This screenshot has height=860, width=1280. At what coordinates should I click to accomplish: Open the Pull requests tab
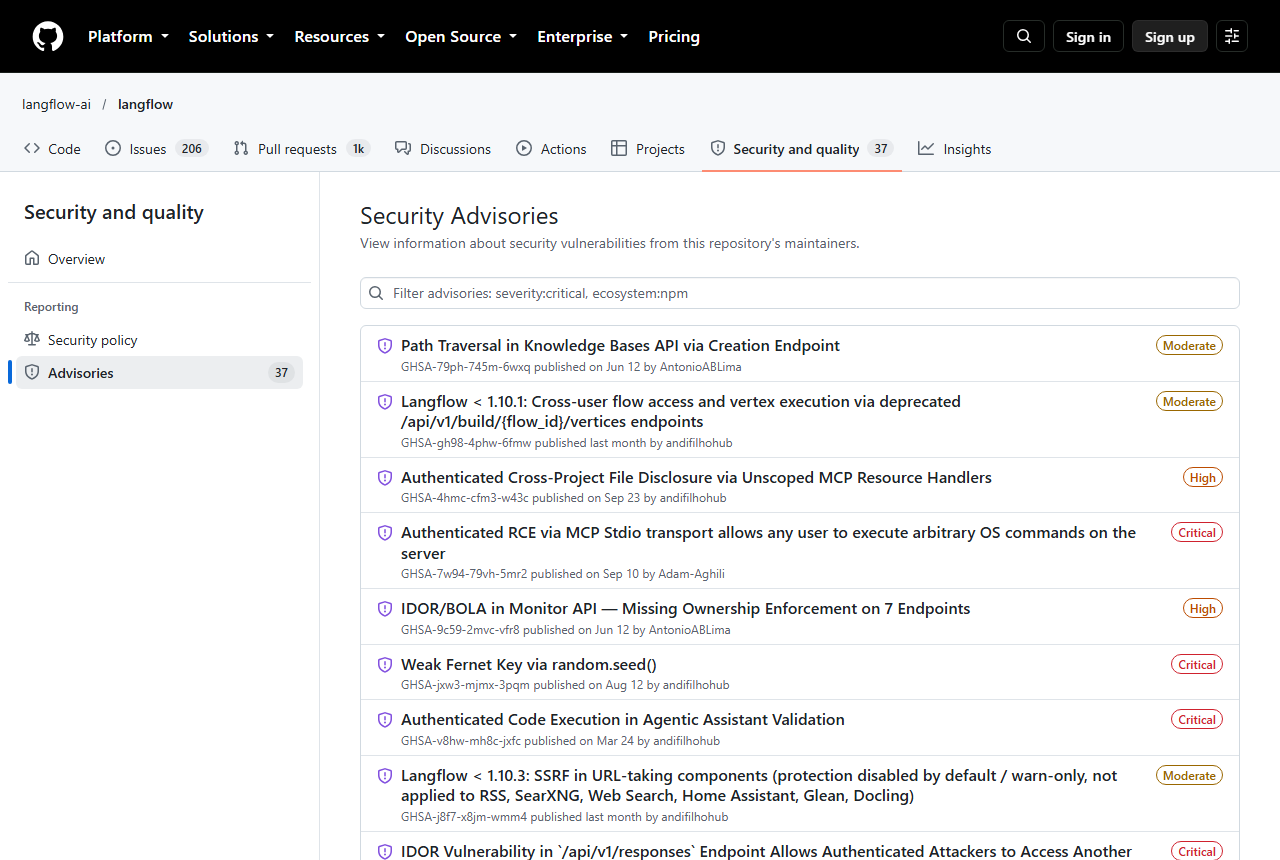point(302,149)
